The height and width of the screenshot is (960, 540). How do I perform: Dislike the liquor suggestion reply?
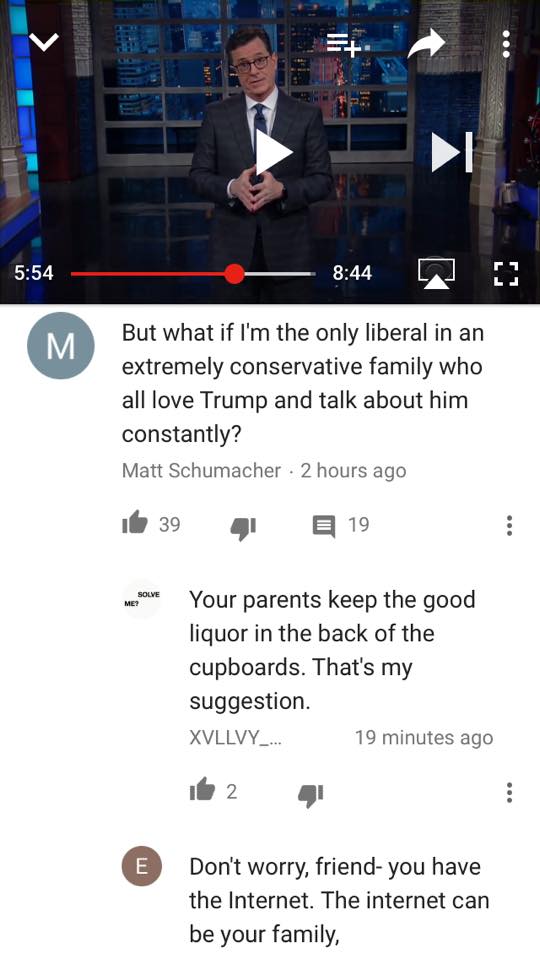pyautogui.click(x=310, y=795)
